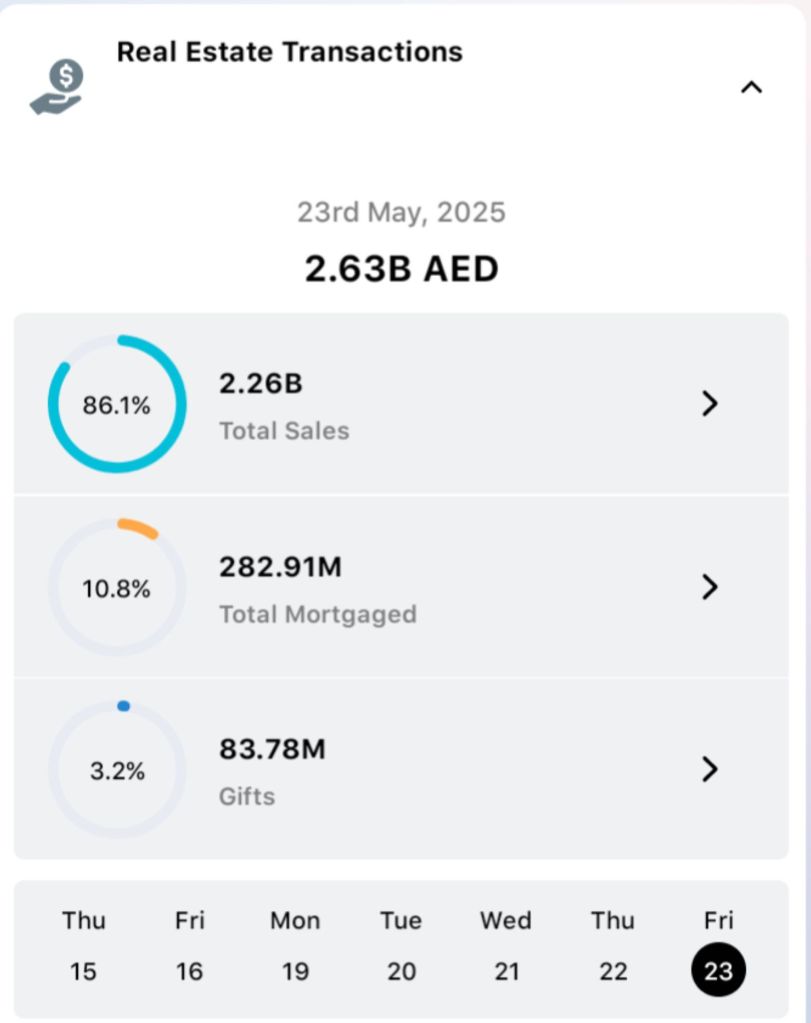
Task: Open Total Mortgaged details arrow
Action: point(710,586)
